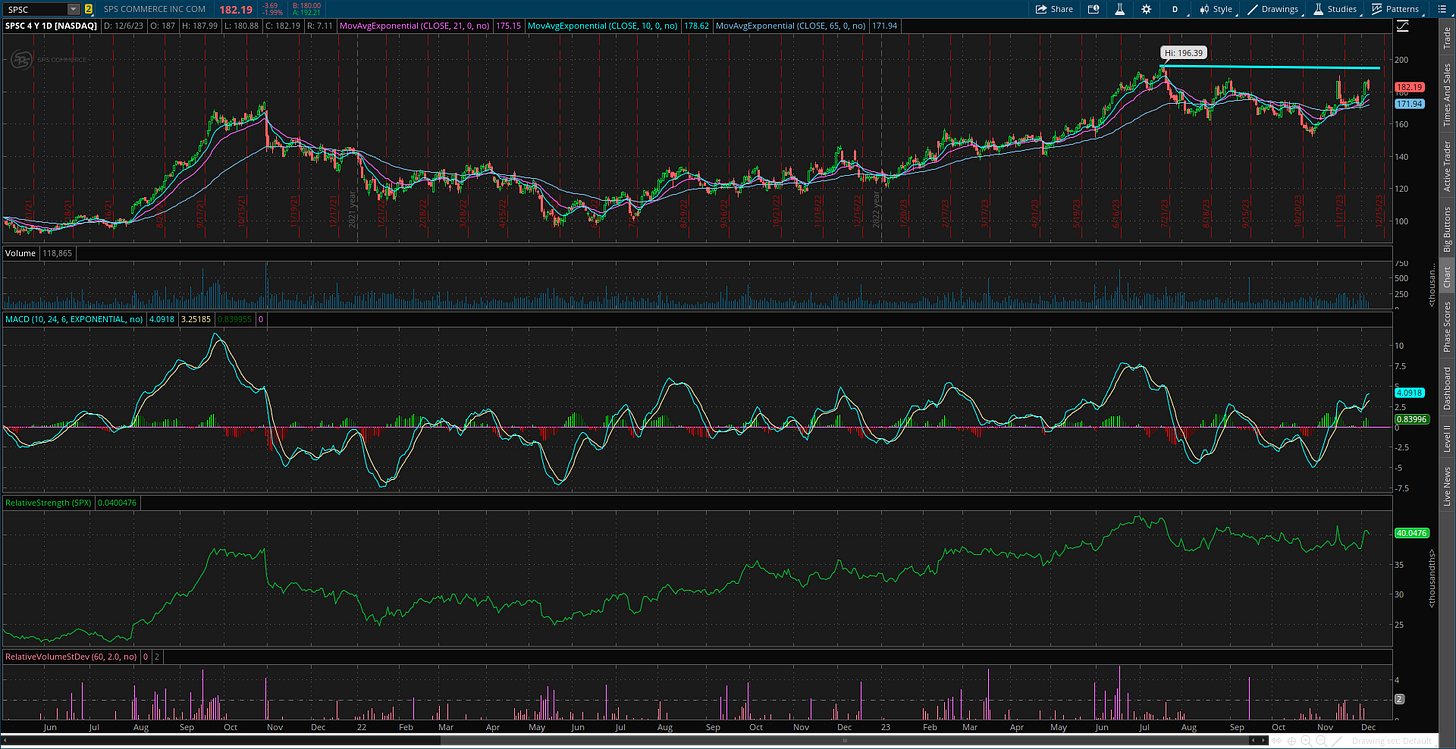
Task: Click the 40.0476 relative strength axis label
Action: tap(1410, 533)
